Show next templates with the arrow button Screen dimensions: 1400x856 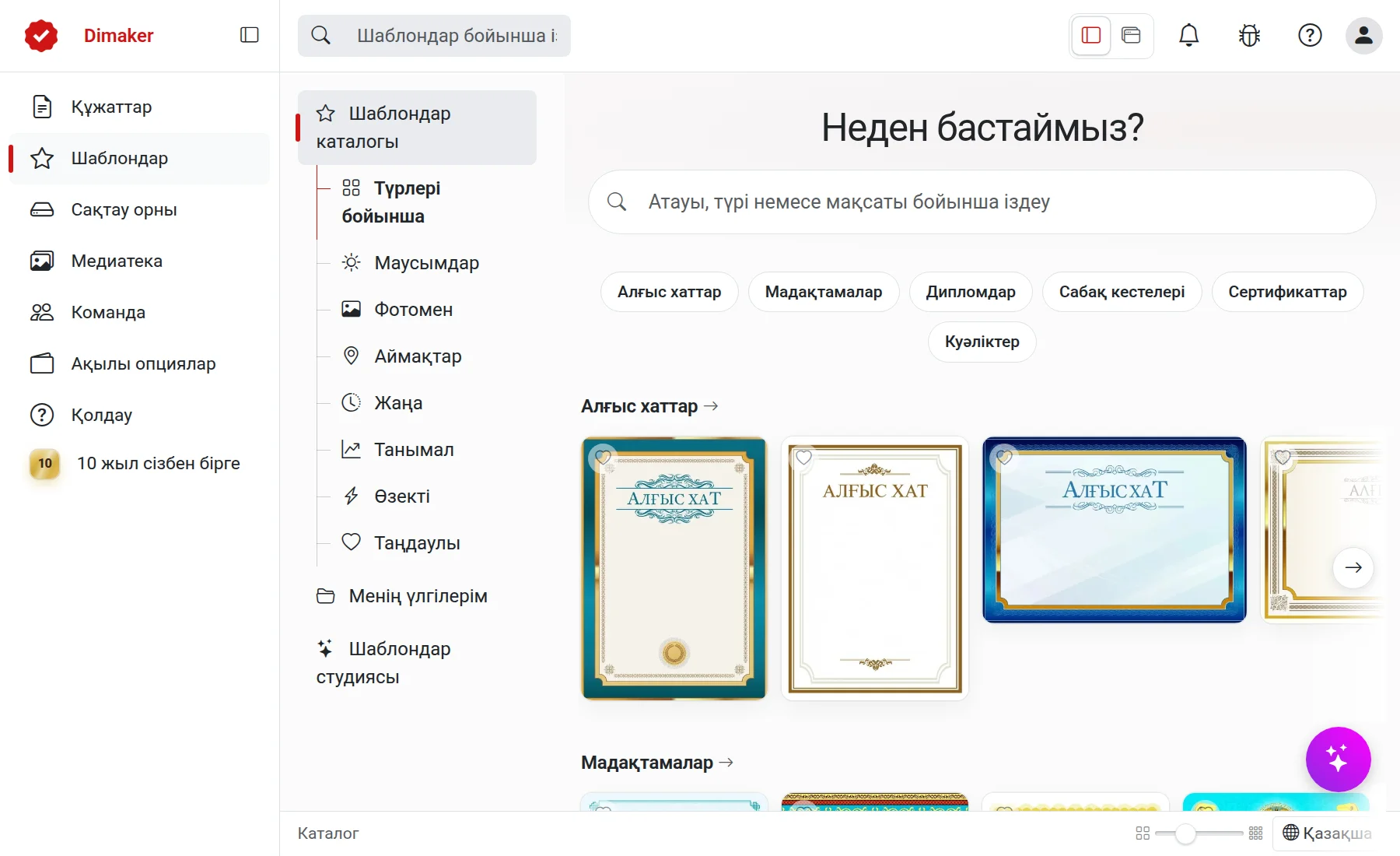tap(1353, 567)
